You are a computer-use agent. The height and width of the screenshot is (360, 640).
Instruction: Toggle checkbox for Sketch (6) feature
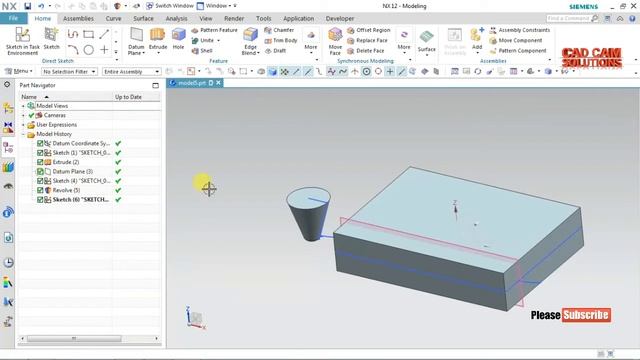40,200
